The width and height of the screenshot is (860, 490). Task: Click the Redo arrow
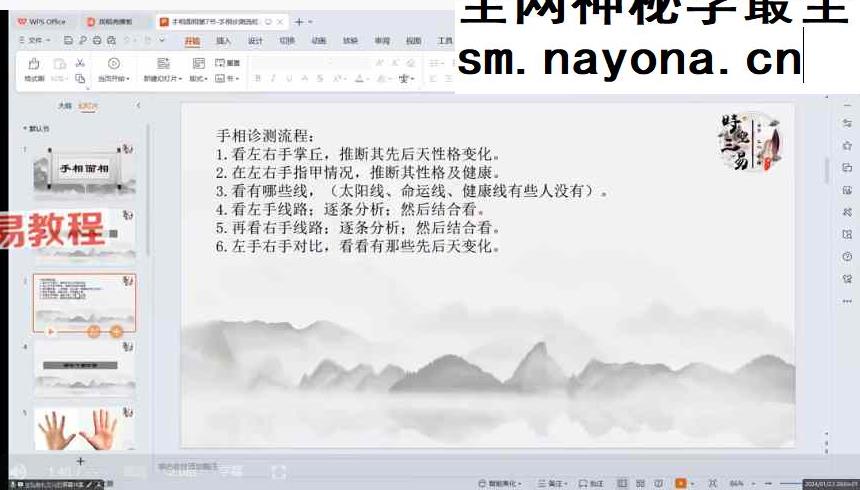[147, 40]
